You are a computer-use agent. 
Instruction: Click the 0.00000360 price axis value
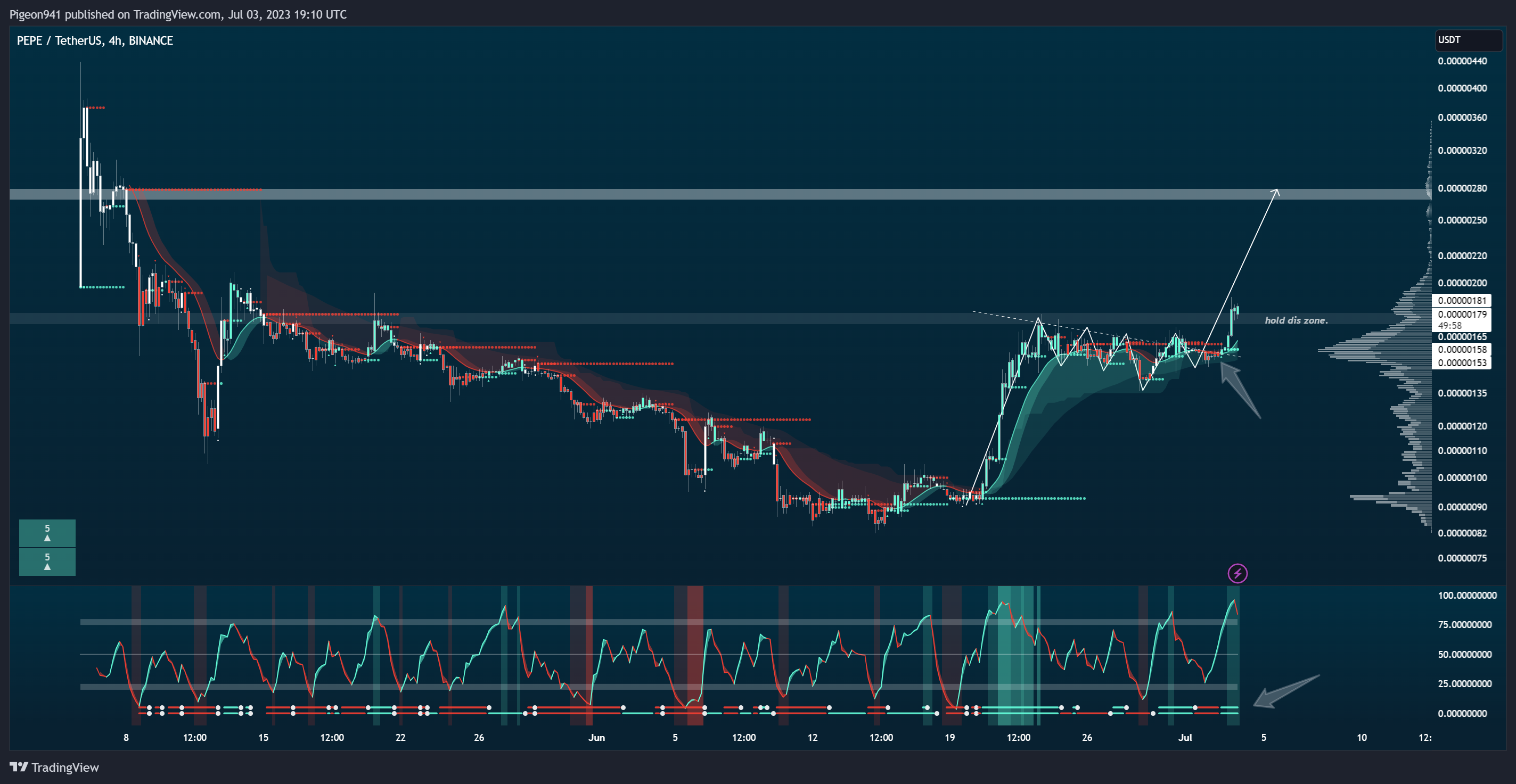pyautogui.click(x=1462, y=118)
